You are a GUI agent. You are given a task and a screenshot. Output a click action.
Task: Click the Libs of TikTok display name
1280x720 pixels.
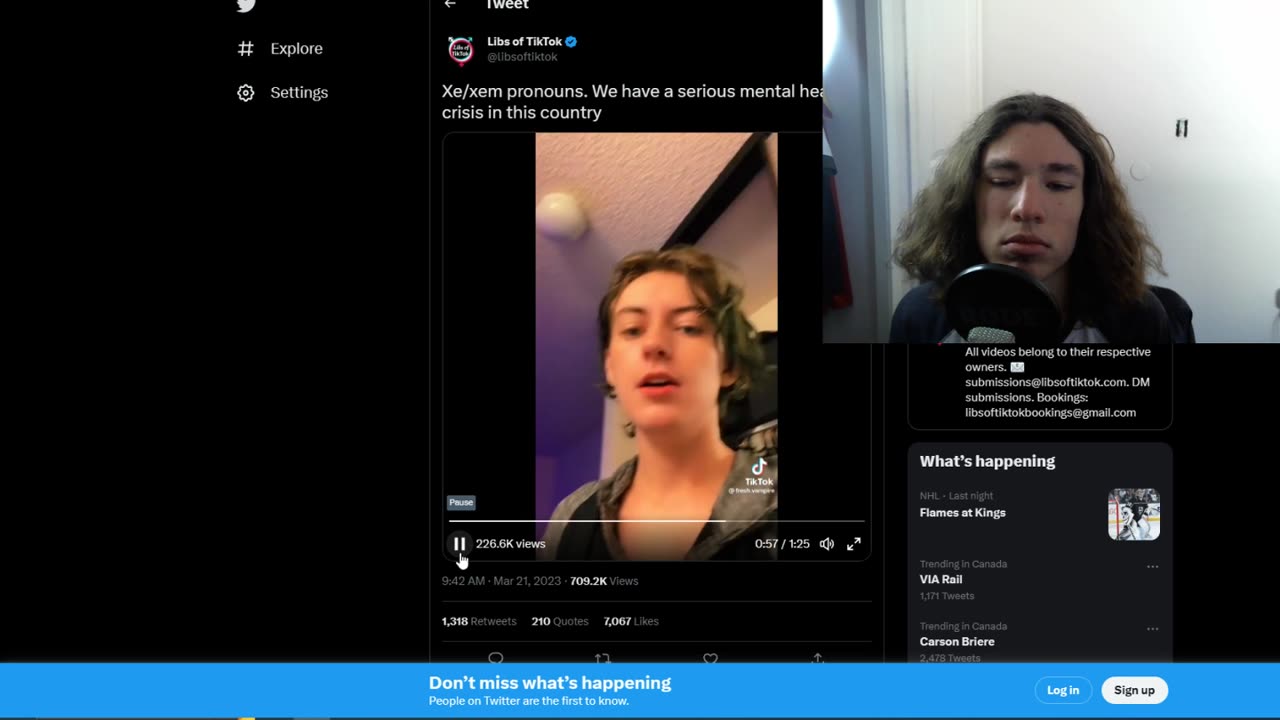pyautogui.click(x=525, y=42)
